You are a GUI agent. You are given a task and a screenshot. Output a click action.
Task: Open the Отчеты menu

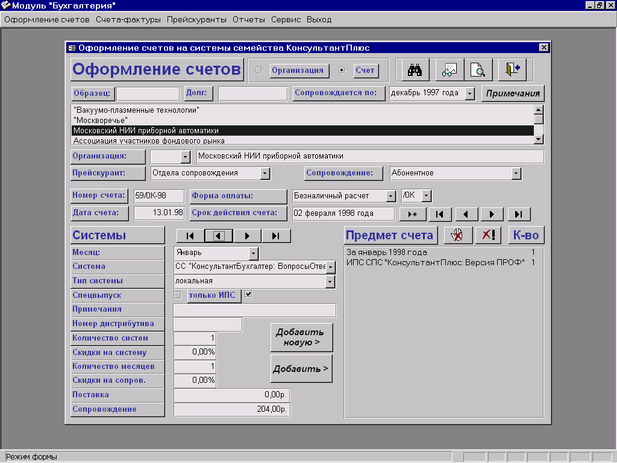[x=249, y=19]
